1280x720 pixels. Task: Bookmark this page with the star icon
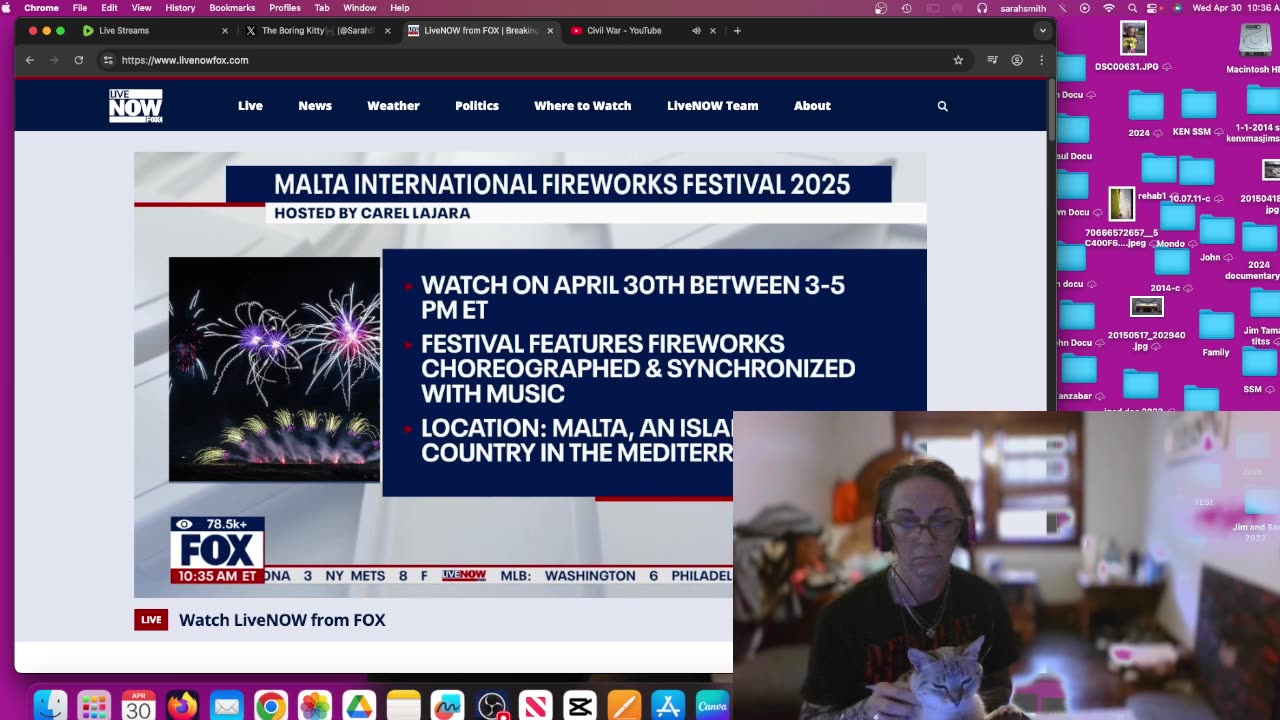tap(958, 60)
